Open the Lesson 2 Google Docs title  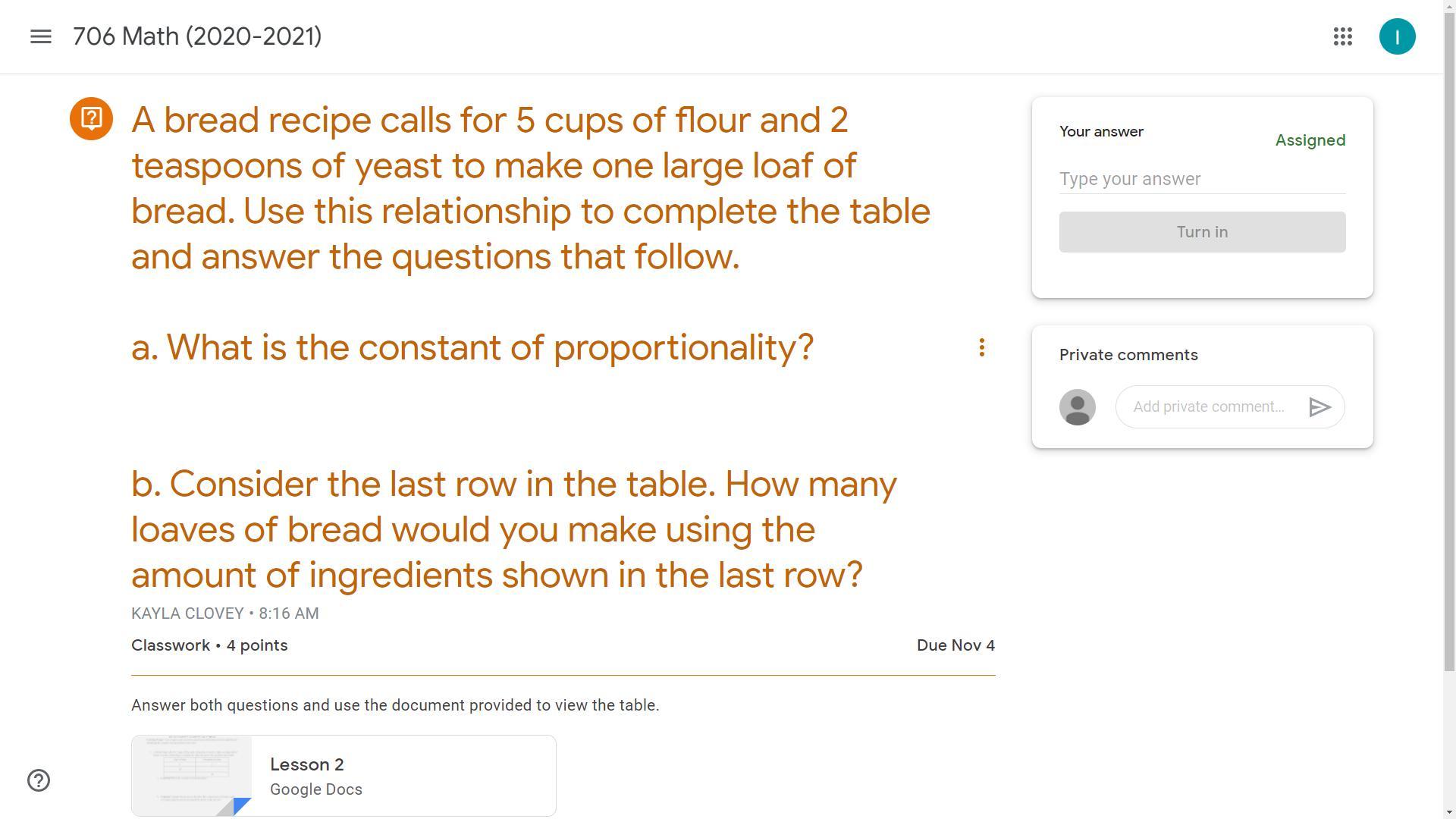pos(307,764)
